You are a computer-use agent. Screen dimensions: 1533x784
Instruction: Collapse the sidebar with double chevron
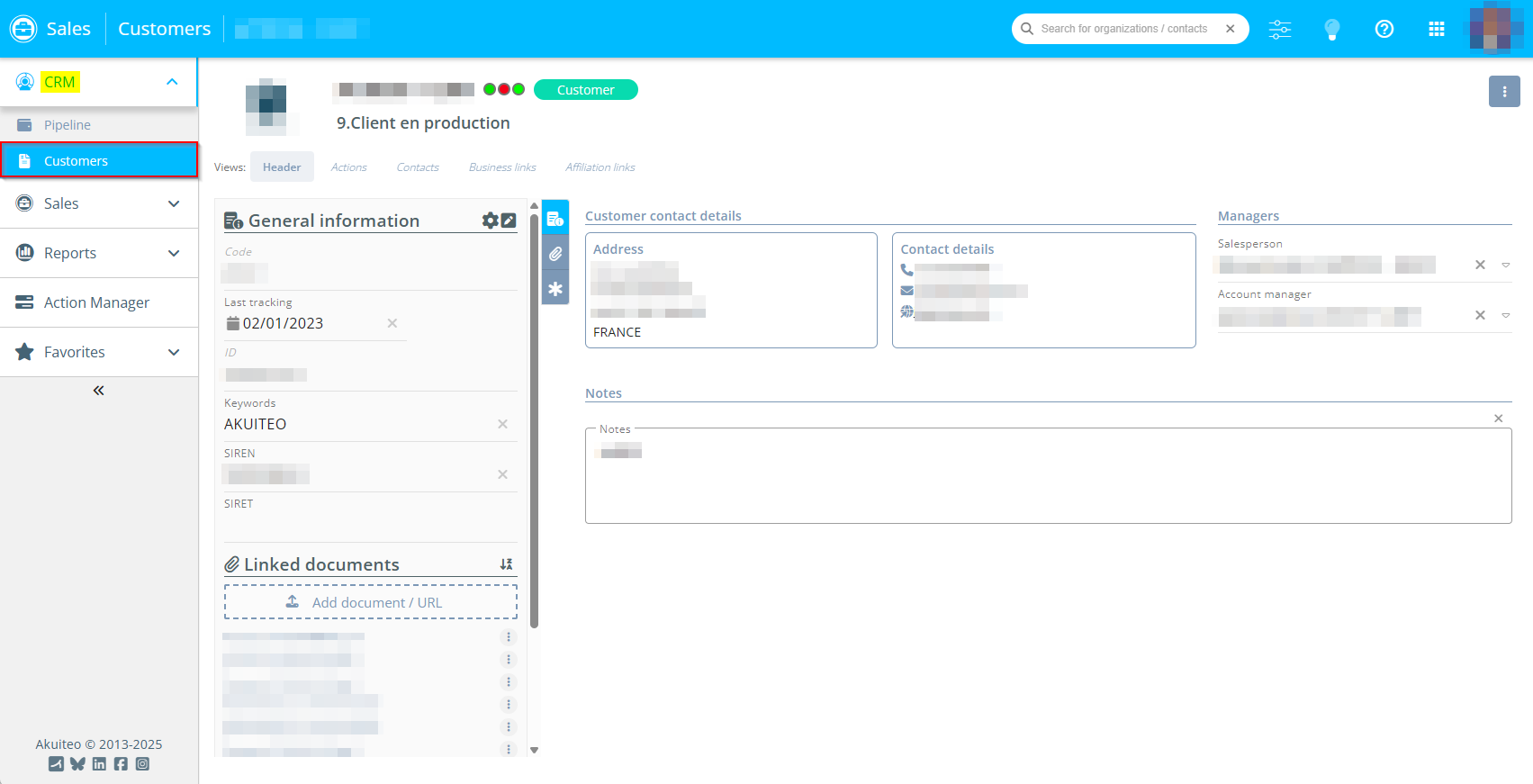[x=99, y=391]
